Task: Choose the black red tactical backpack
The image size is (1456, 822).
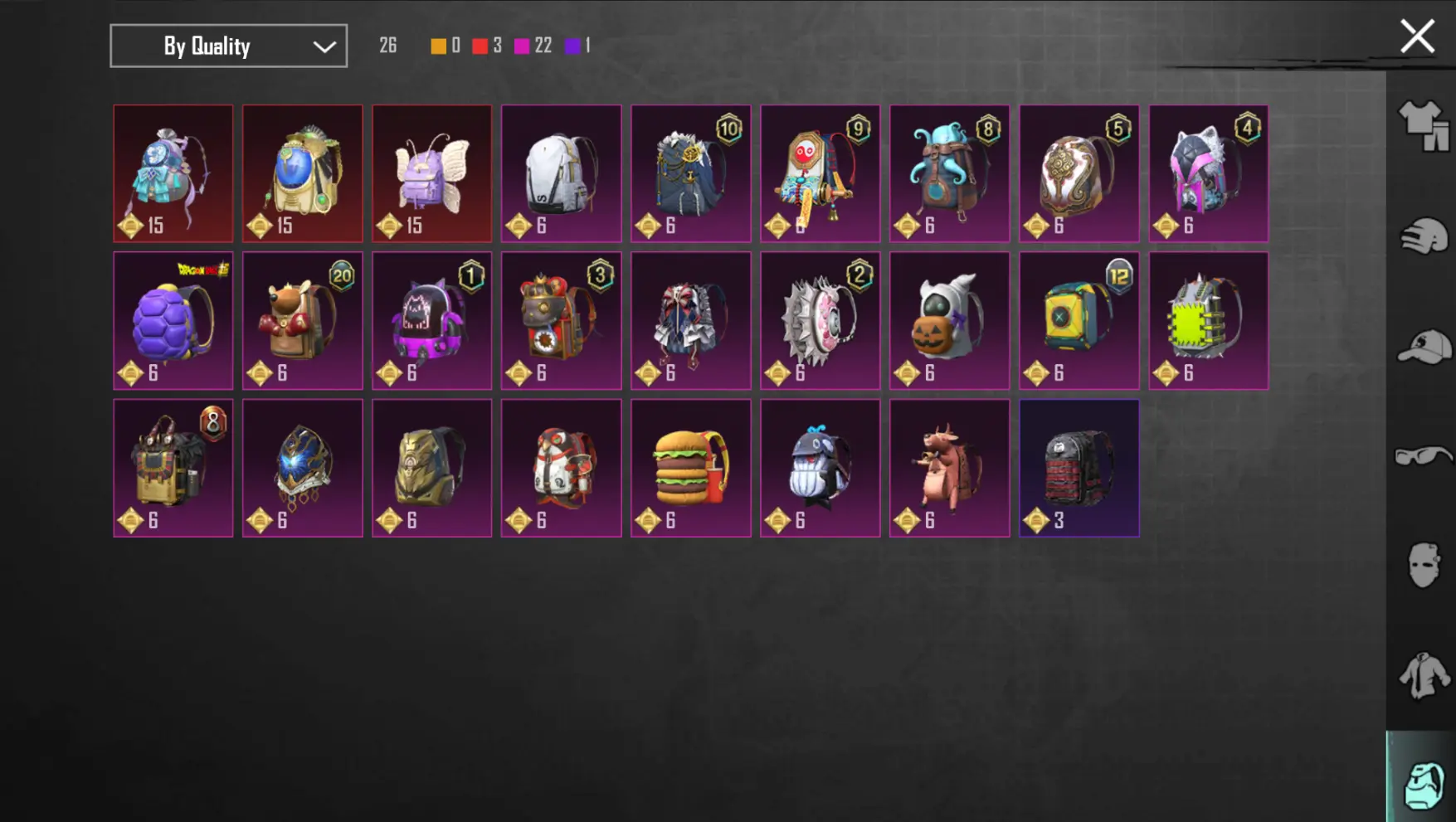Action: (1079, 468)
